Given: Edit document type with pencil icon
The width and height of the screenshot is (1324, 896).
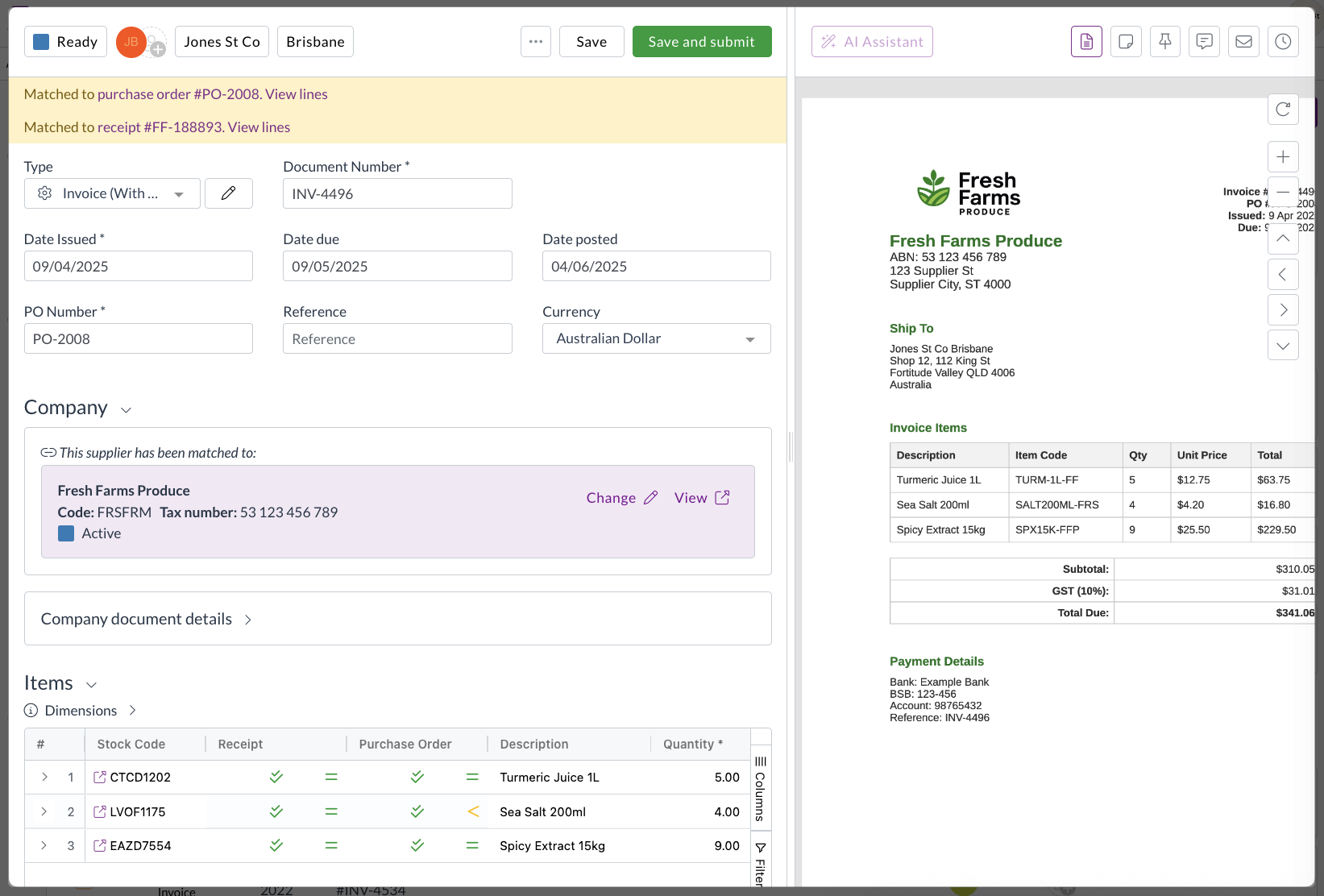Looking at the screenshot, I should pyautogui.click(x=229, y=193).
